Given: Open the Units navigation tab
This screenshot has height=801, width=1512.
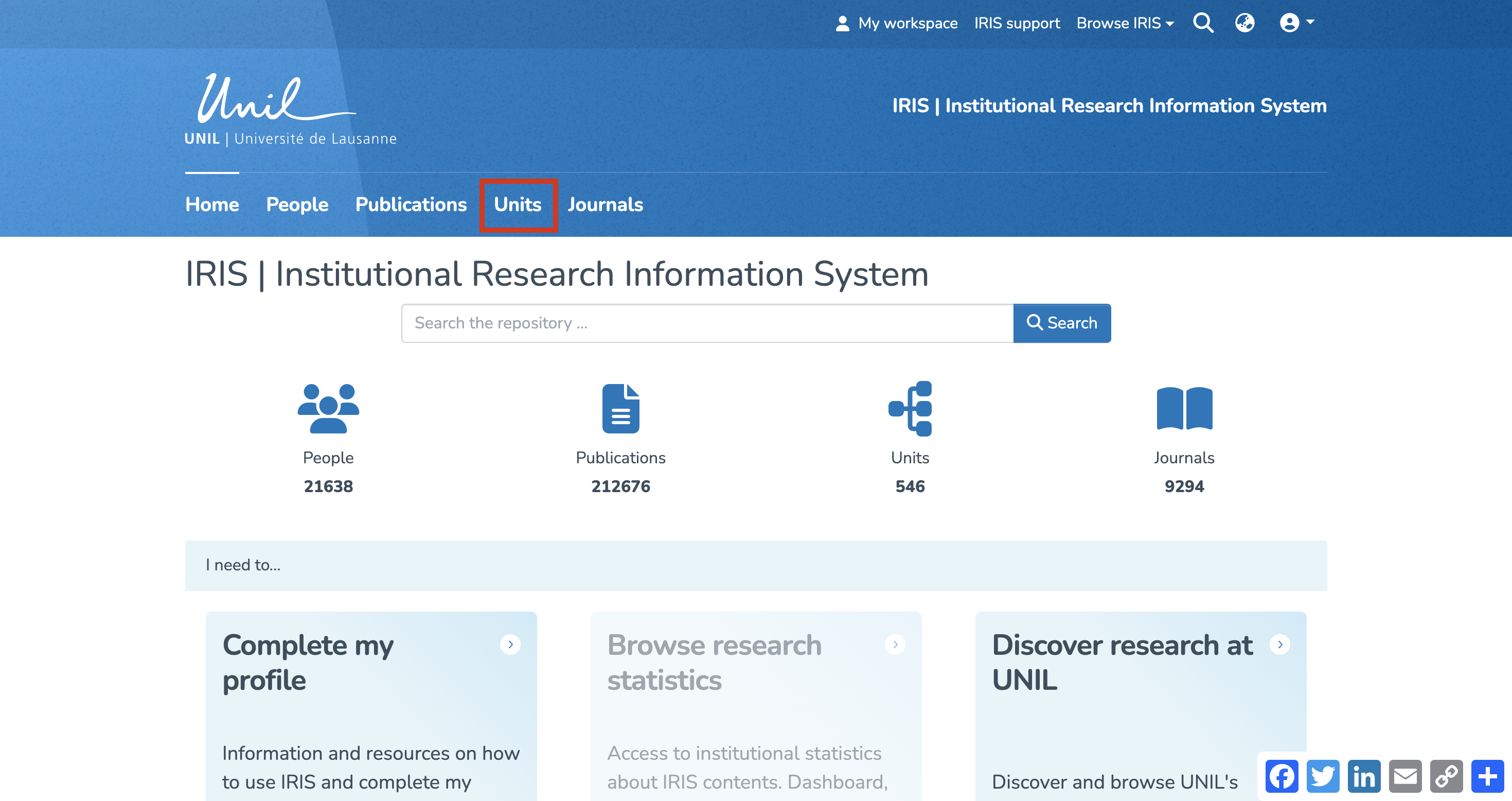Looking at the screenshot, I should (x=518, y=204).
